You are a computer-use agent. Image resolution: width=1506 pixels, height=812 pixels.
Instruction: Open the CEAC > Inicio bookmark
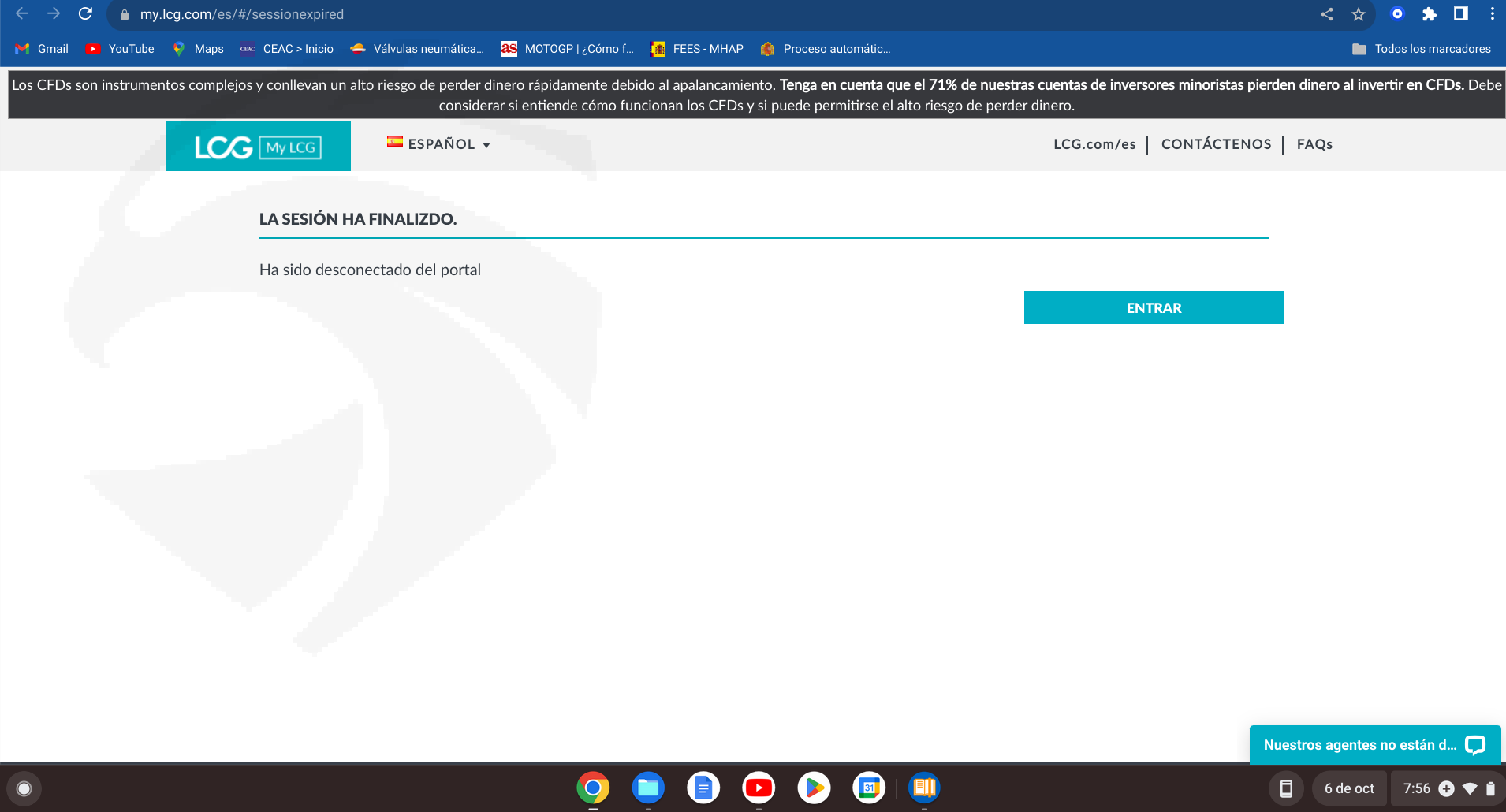point(286,49)
